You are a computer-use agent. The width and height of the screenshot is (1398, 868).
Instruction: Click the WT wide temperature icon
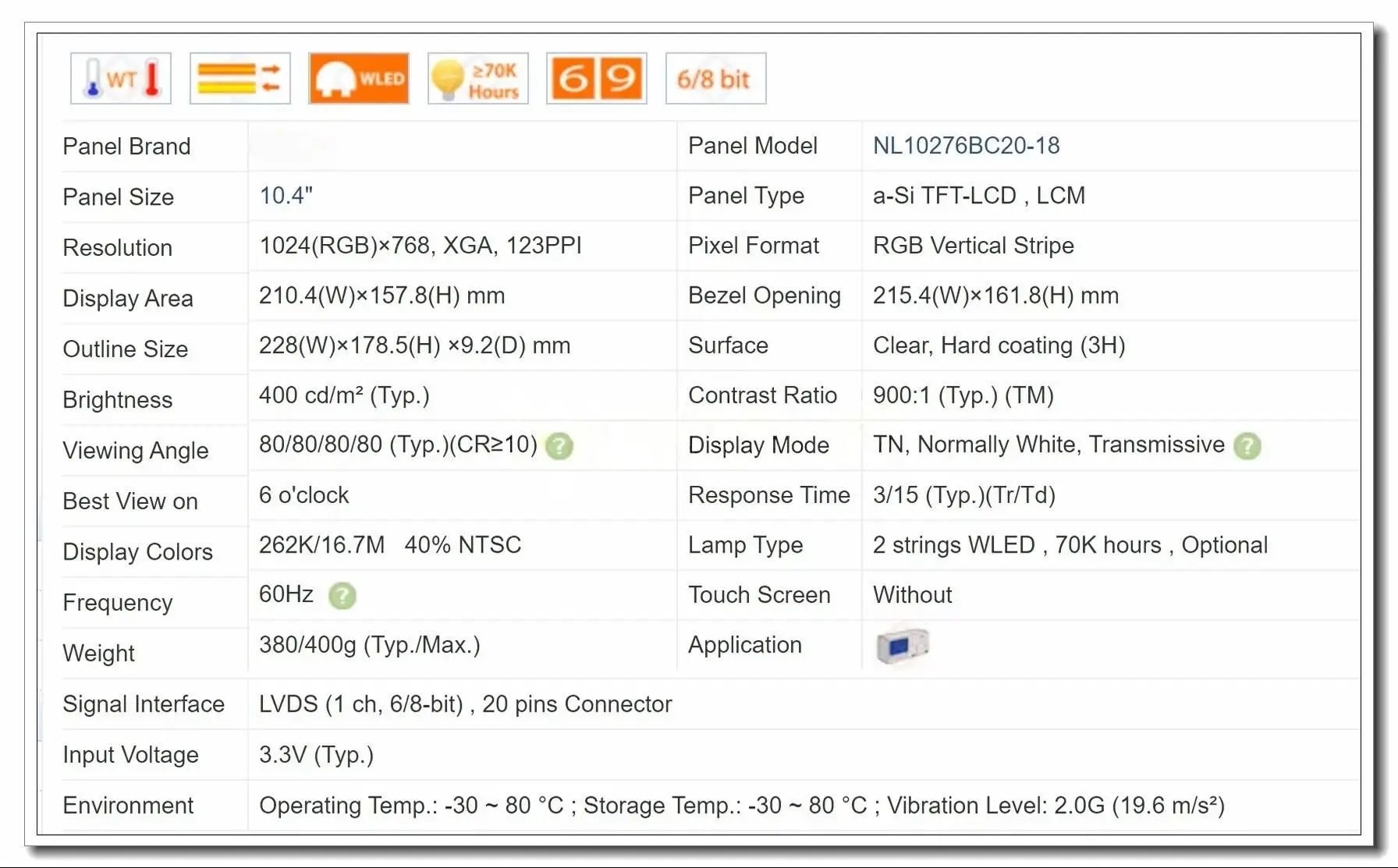[x=120, y=78]
